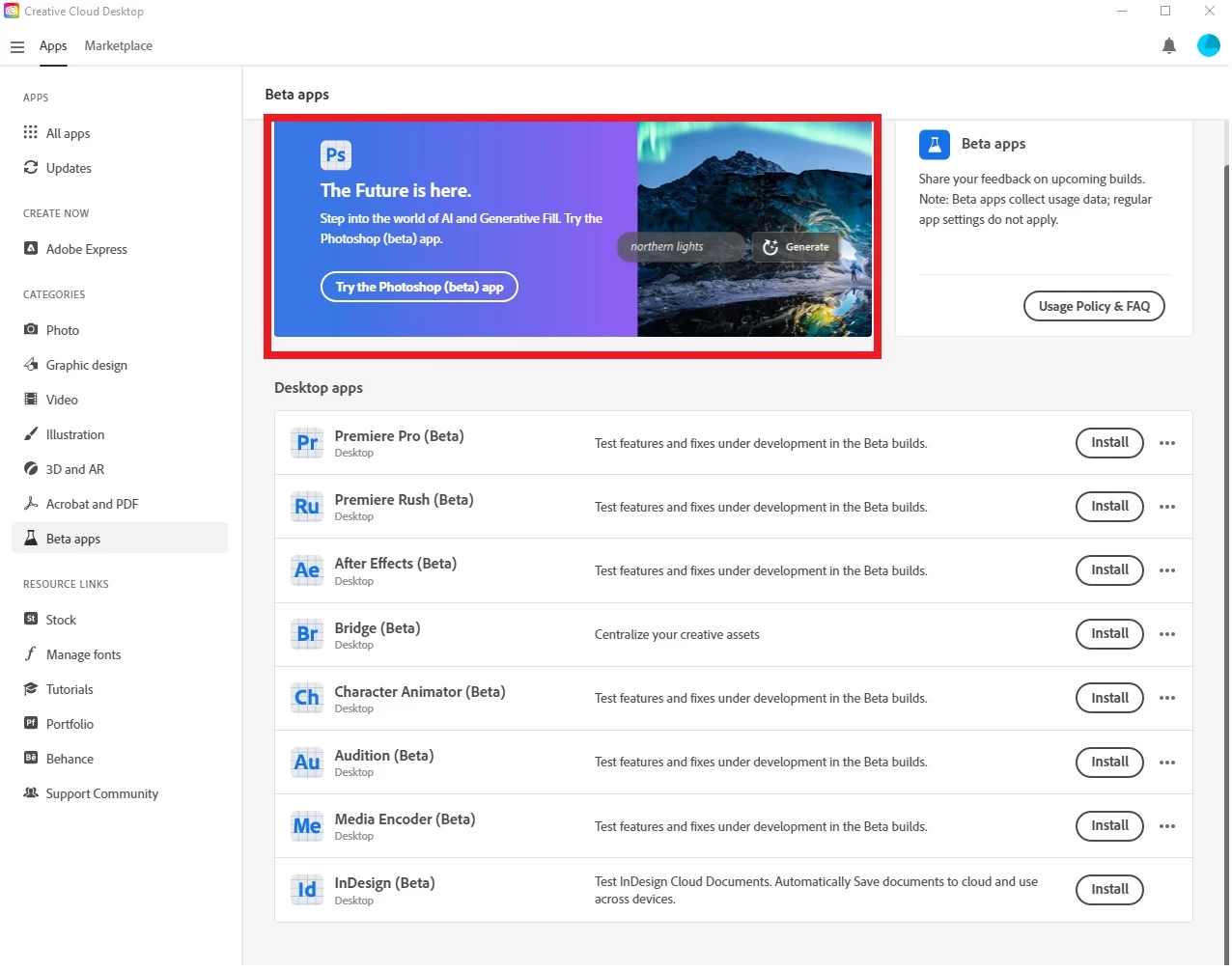Viewport: 1232px width, 971px height.
Task: Install Premiere Rush (Beta)
Action: pyautogui.click(x=1109, y=507)
